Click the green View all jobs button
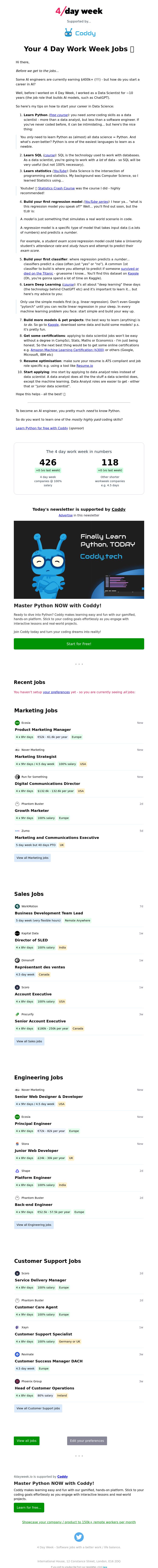 26,1441
